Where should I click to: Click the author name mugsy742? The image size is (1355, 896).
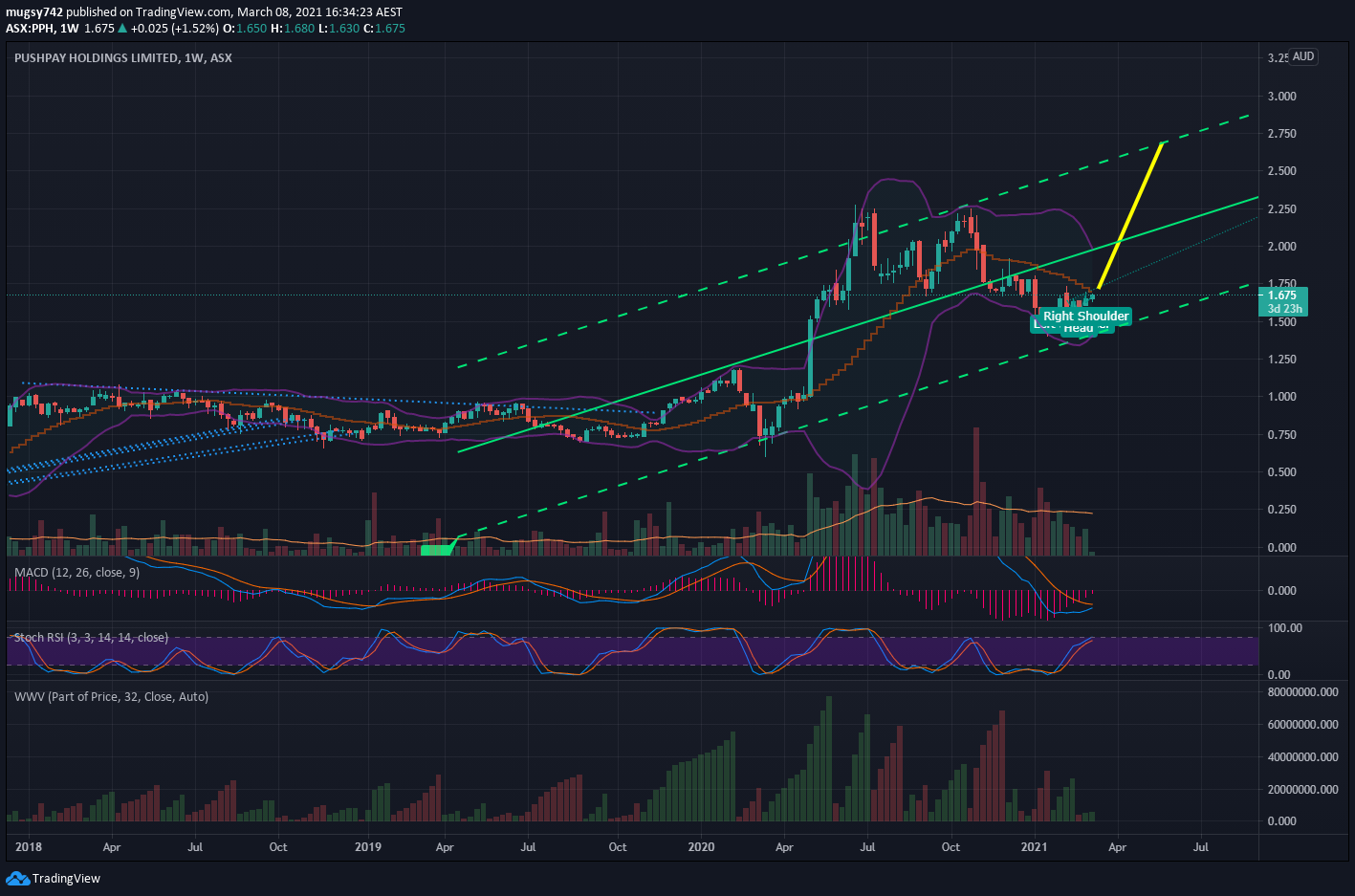[x=34, y=12]
